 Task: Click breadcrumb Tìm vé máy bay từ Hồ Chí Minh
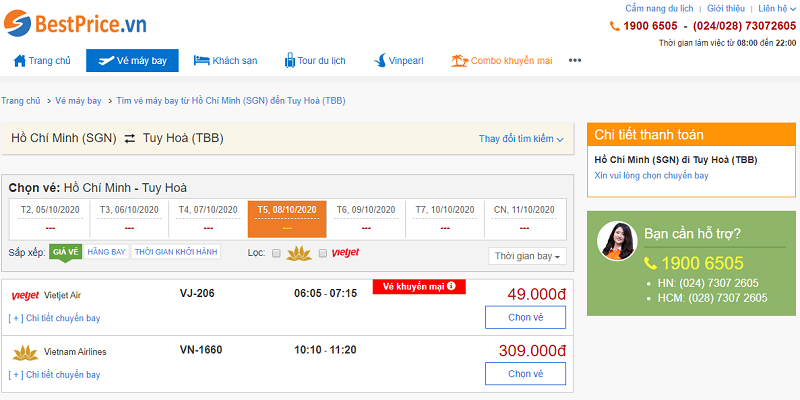point(231,101)
